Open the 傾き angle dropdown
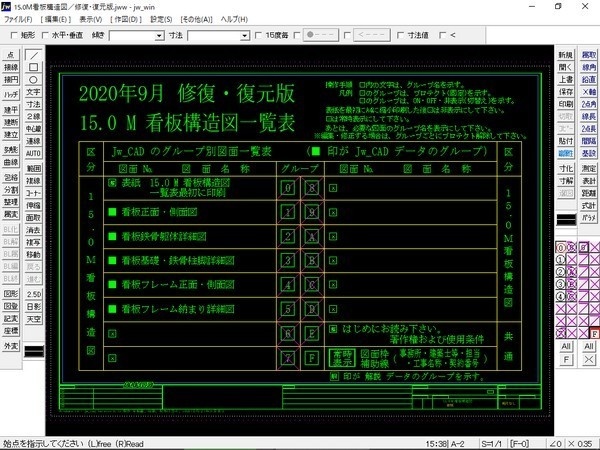The height and width of the screenshot is (450, 600). click(160, 36)
